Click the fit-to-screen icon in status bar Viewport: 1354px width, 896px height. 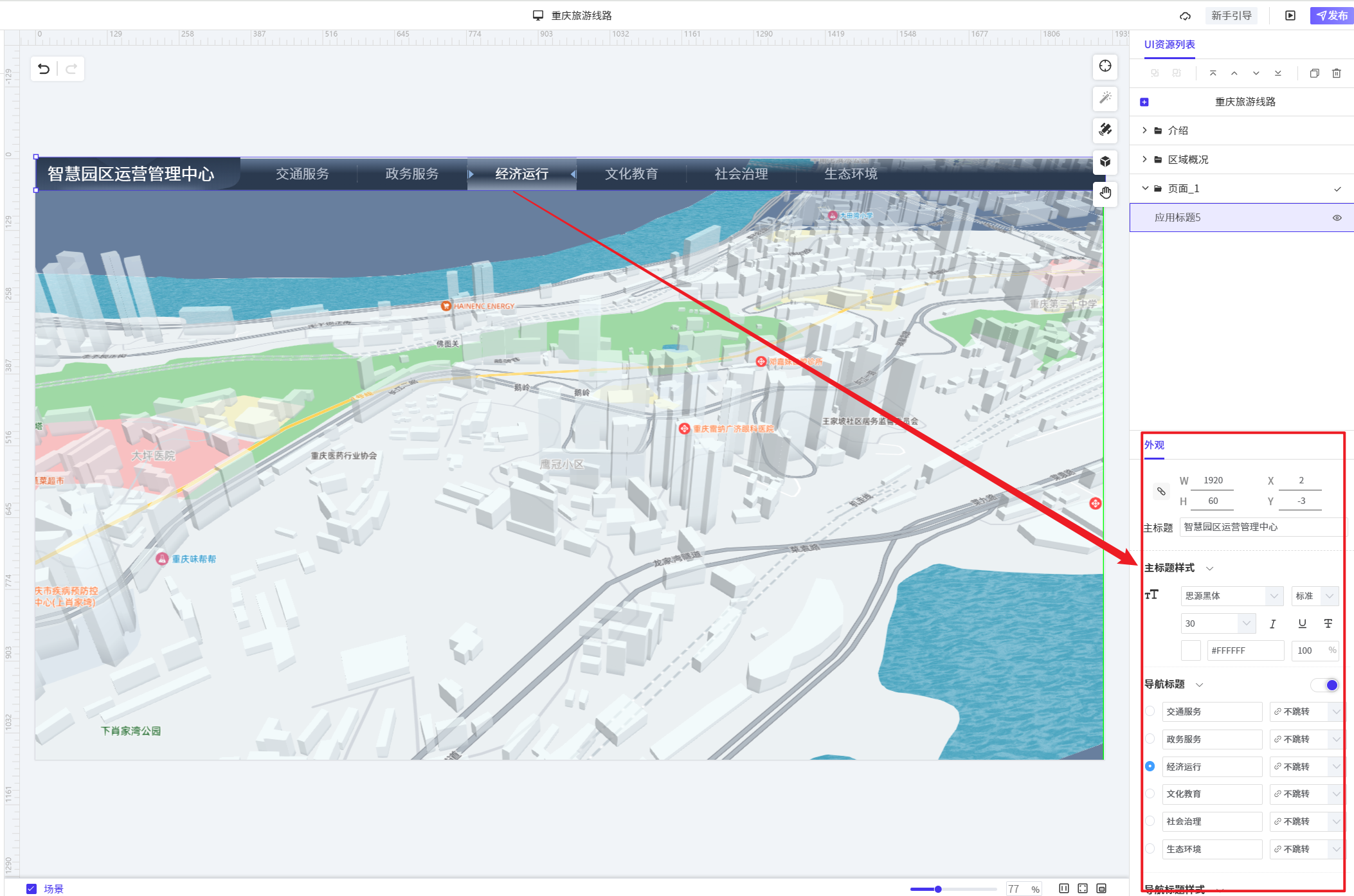tap(1083, 888)
